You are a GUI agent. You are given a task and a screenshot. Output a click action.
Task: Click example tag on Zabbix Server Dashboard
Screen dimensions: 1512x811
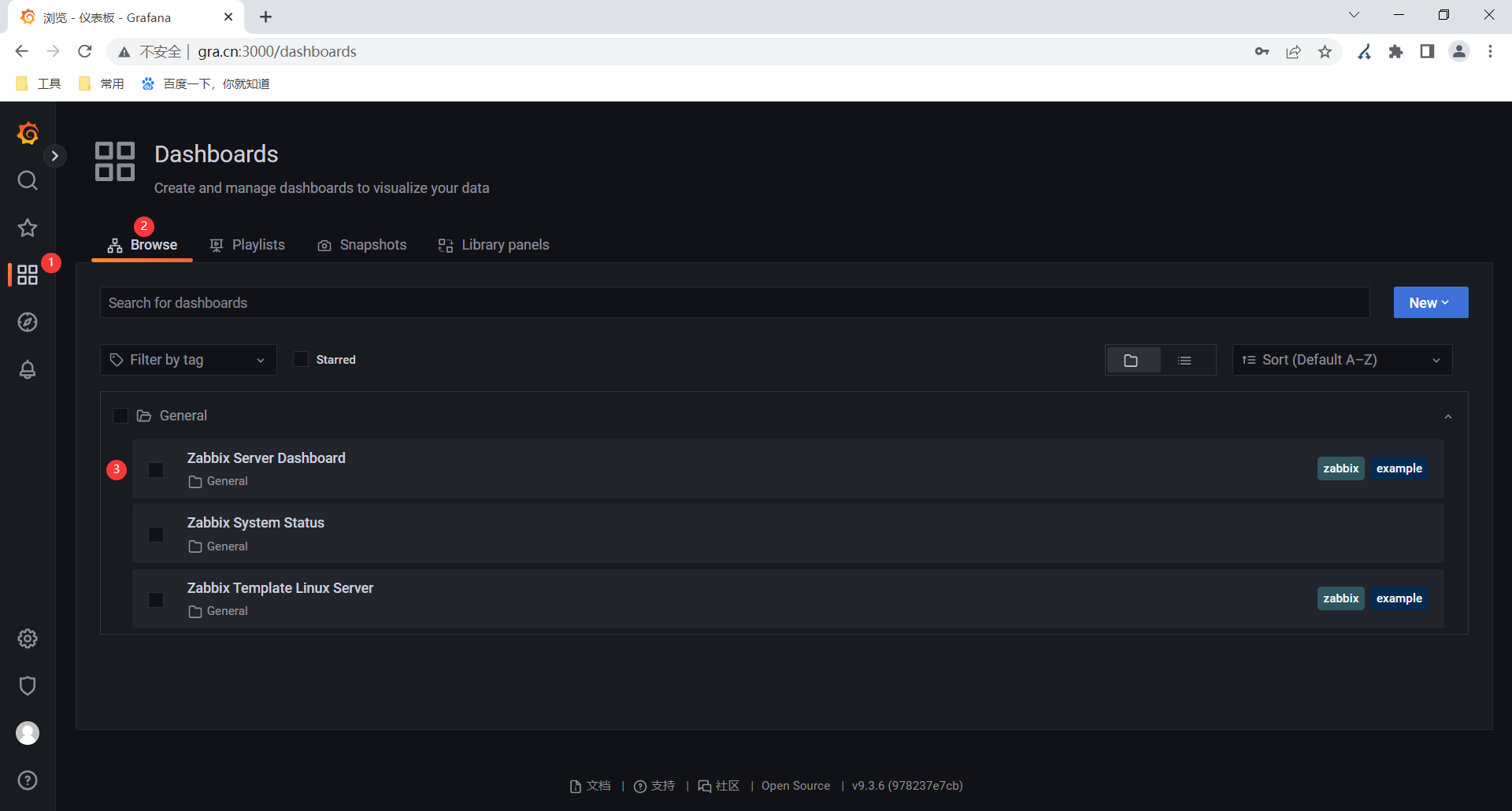[1399, 468]
